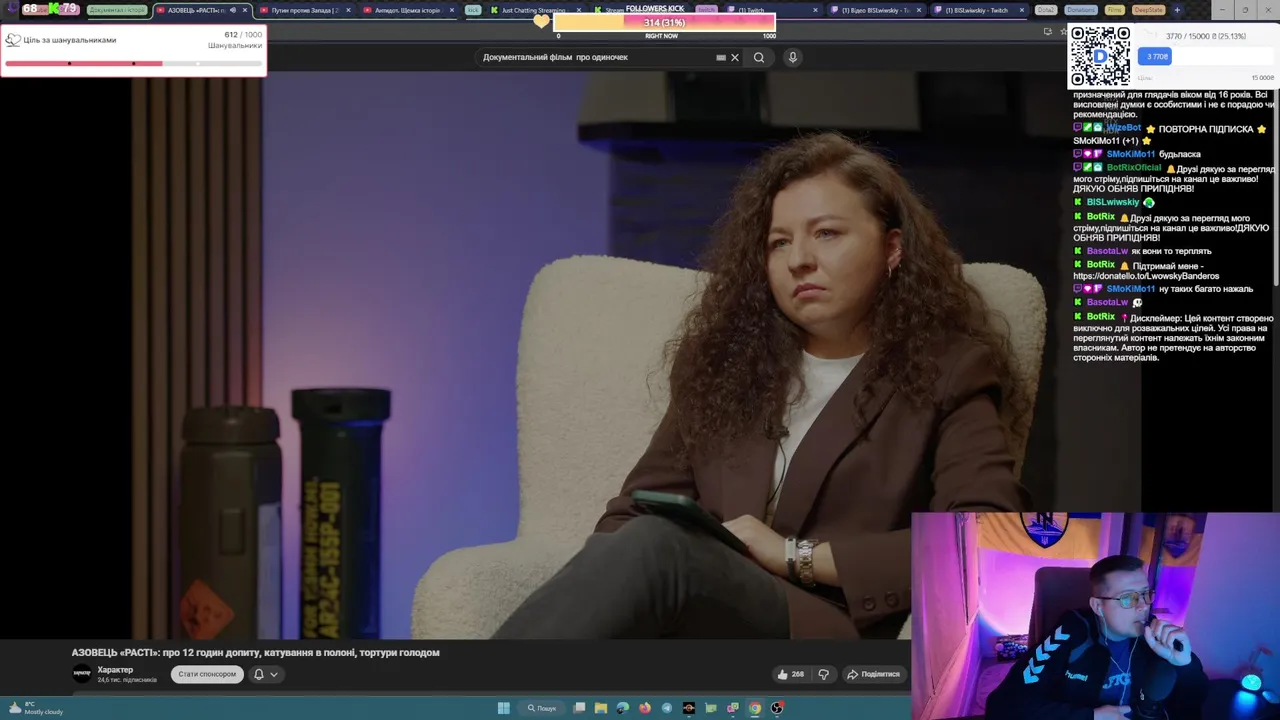Open Task View from the taskbar

579,708
